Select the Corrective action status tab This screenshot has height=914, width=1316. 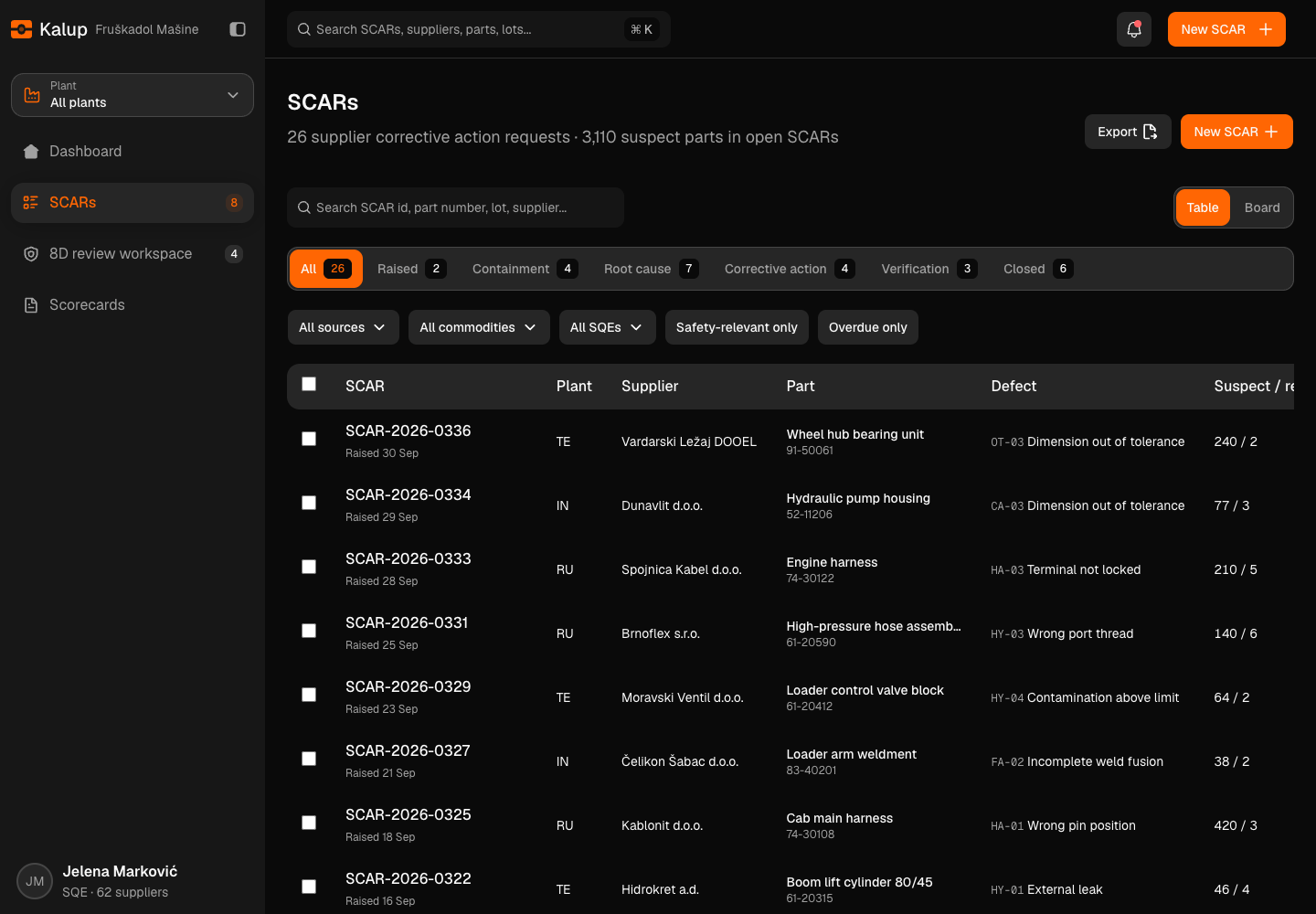point(790,269)
